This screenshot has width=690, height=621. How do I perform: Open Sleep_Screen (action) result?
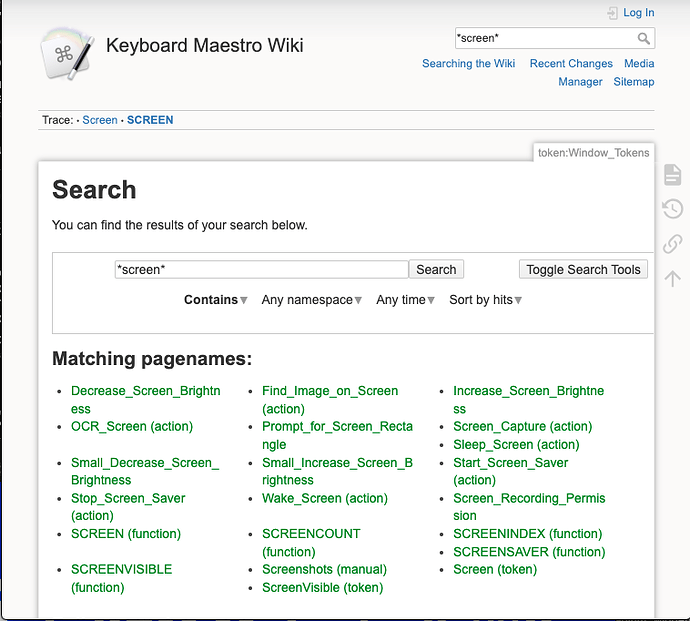(x=516, y=445)
